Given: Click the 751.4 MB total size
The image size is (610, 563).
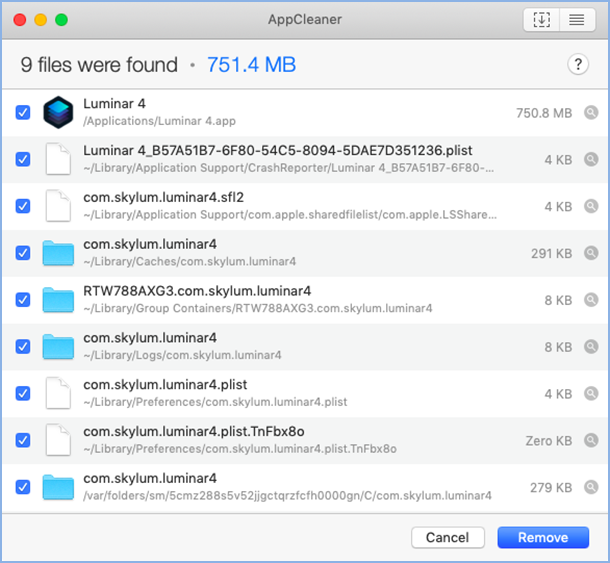Looking at the screenshot, I should [x=251, y=65].
